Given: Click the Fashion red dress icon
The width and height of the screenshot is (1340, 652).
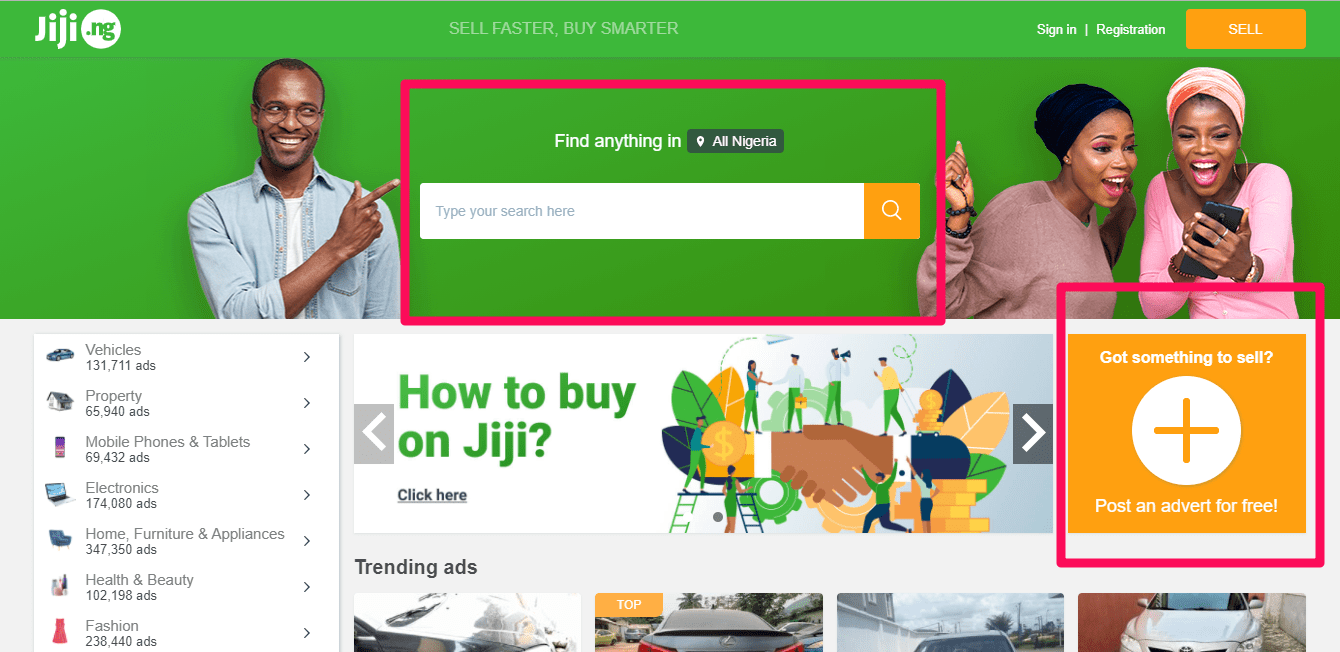Looking at the screenshot, I should (60, 632).
